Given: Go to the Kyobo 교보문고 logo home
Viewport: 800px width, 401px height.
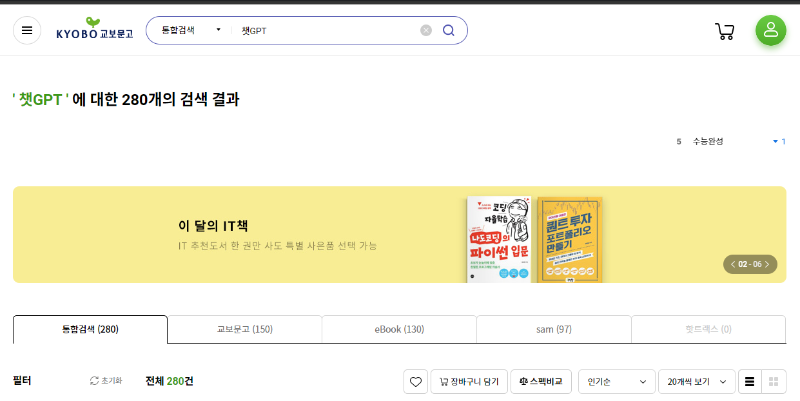Looking at the screenshot, I should tap(94, 29).
